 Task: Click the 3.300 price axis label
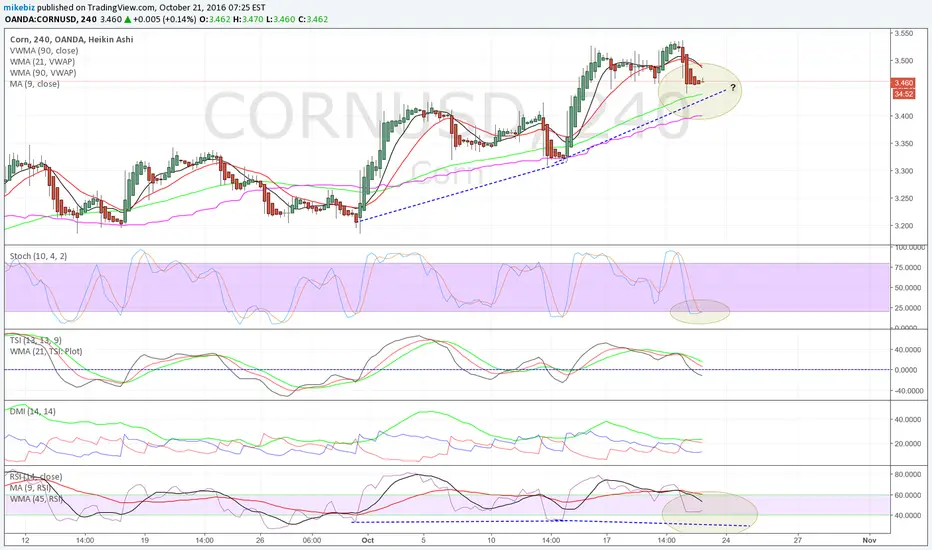[x=903, y=171]
